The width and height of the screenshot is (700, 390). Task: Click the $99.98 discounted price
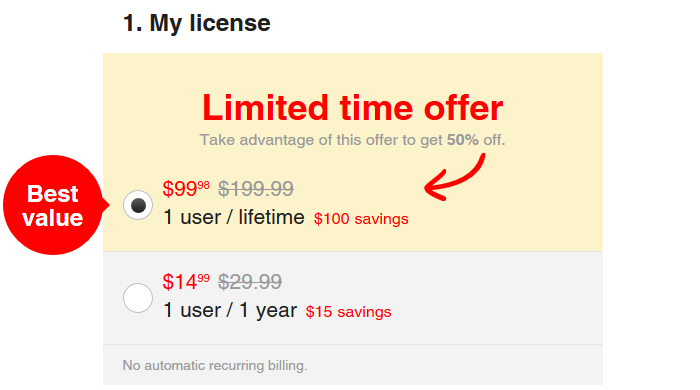click(186, 189)
